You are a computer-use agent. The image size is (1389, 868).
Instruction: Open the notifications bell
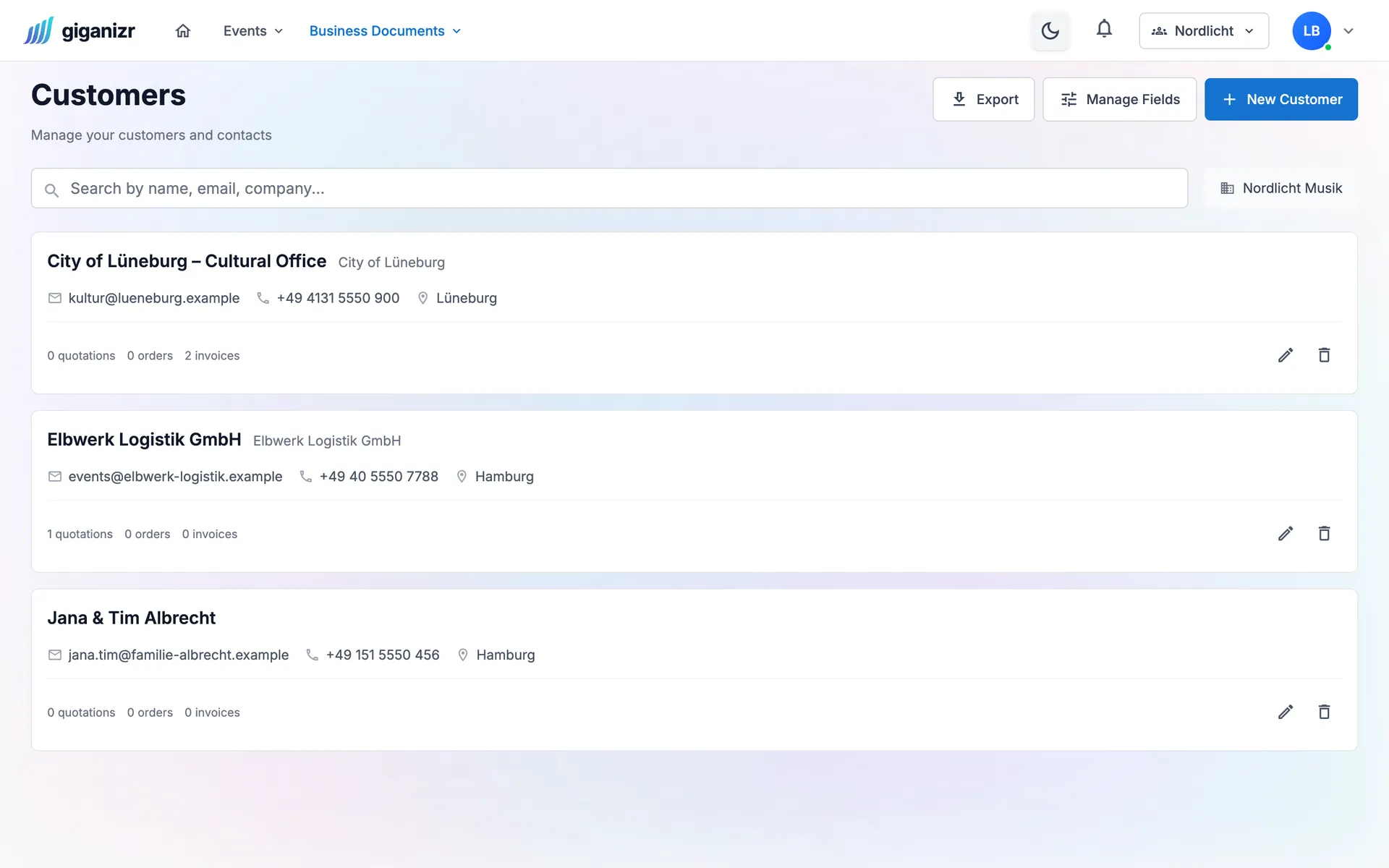[1104, 29]
